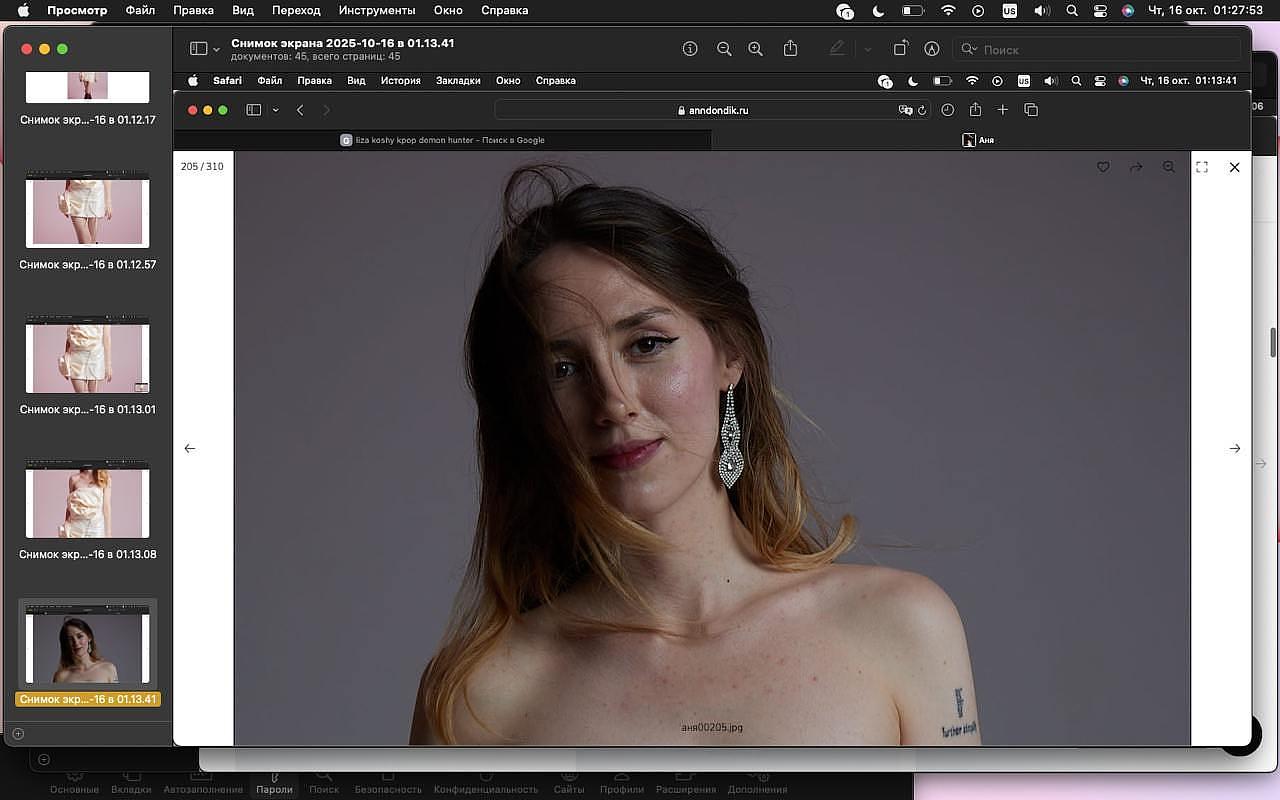Expand the sidebar view options chevron

217,49
